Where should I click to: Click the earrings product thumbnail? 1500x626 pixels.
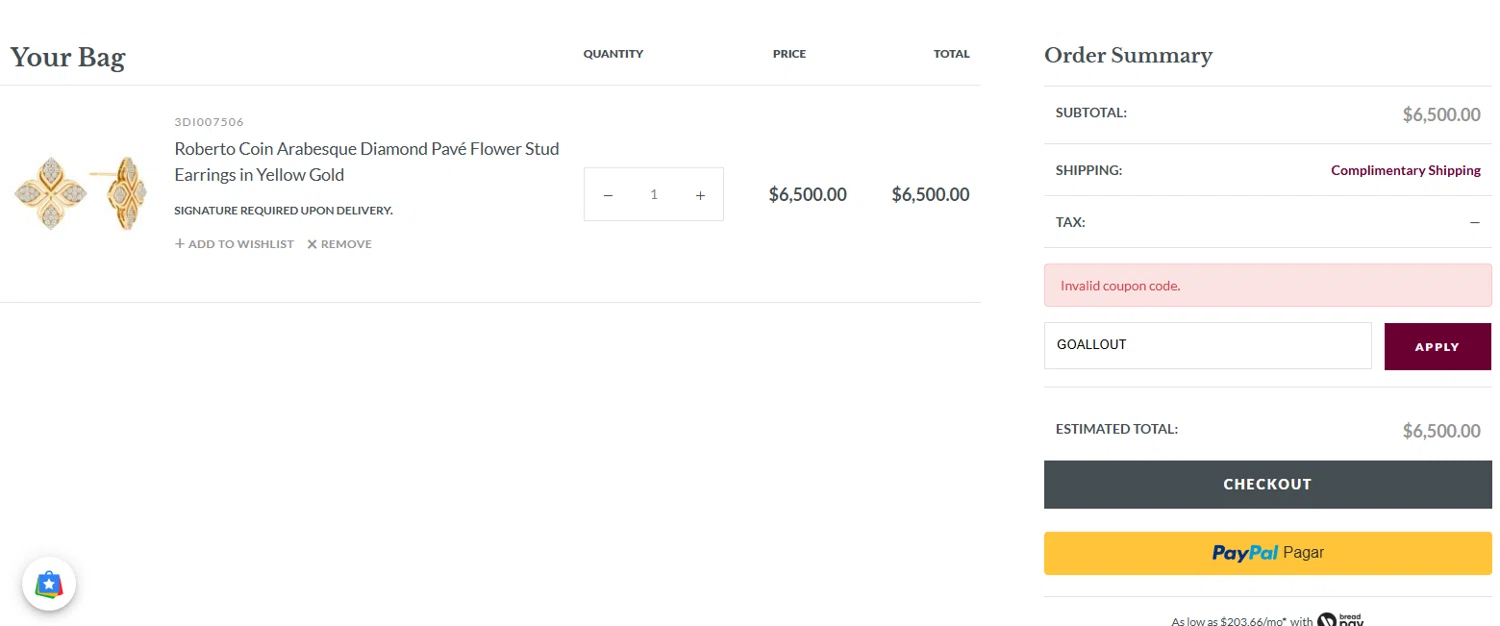tap(80, 193)
